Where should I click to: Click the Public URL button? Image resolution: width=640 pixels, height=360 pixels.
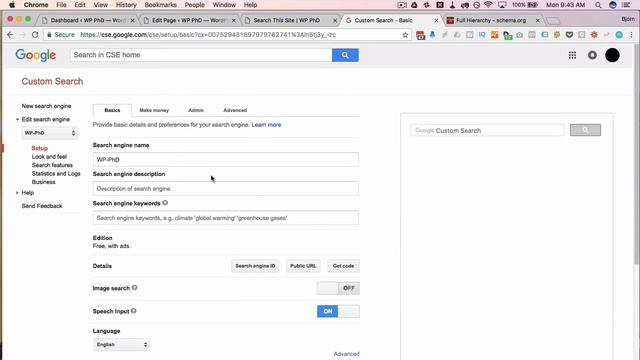303,266
